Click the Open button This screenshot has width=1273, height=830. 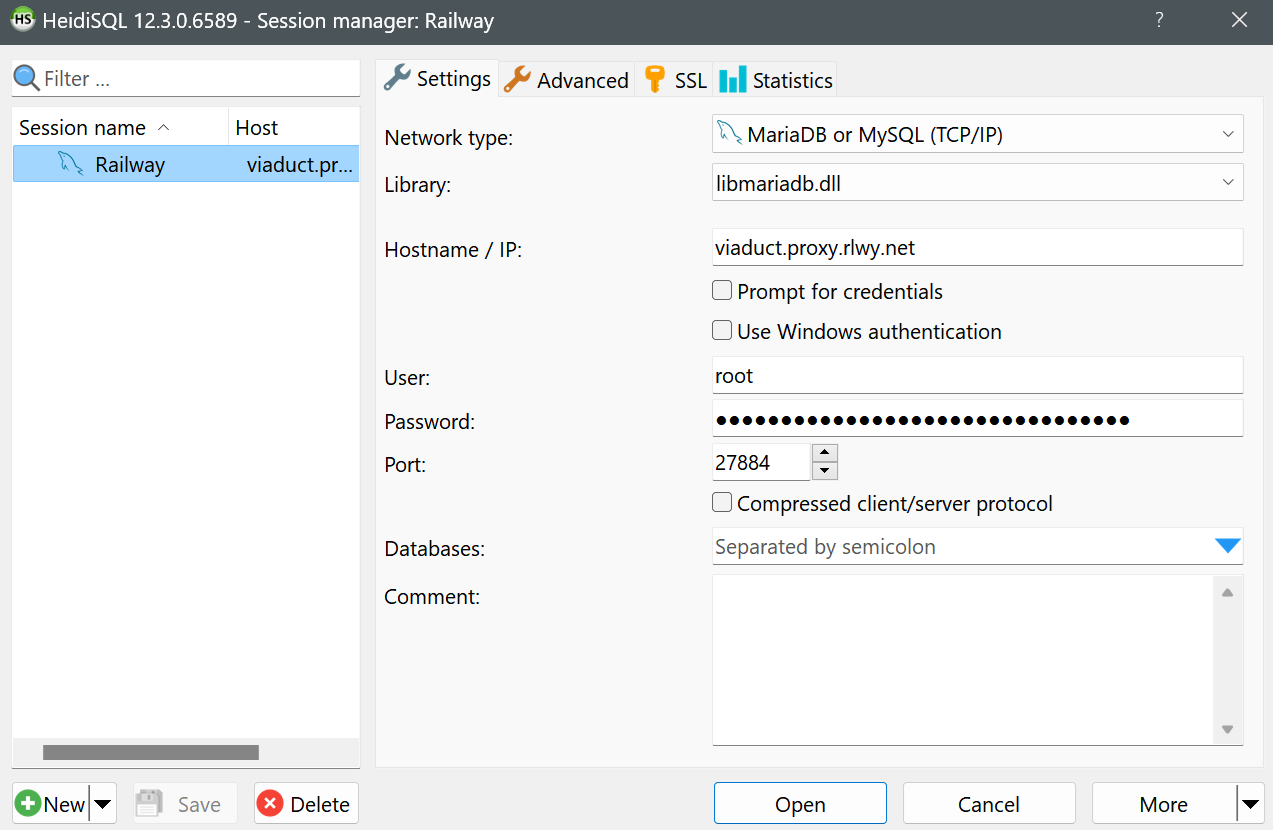[x=800, y=803]
